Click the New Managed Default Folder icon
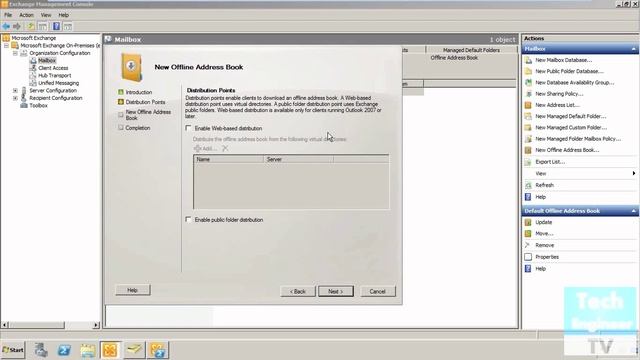Screen dimensions: 640x360 [528, 116]
